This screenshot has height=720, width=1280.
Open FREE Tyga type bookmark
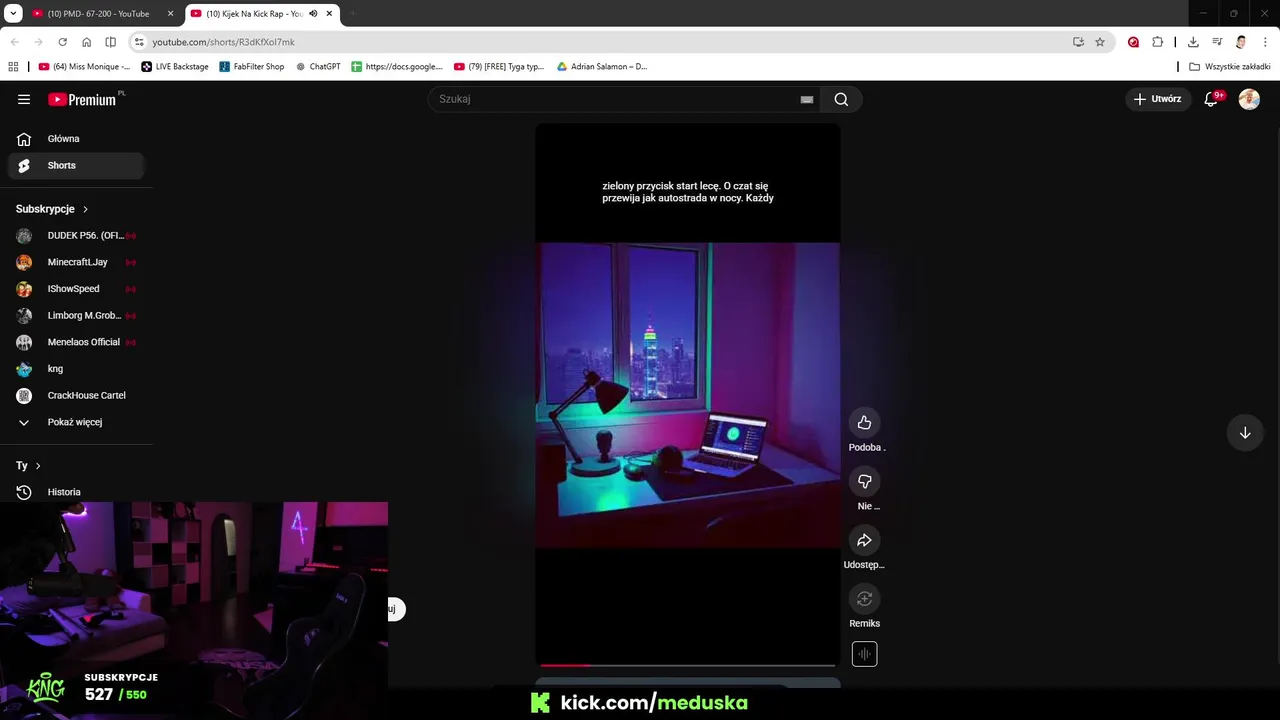(x=499, y=66)
